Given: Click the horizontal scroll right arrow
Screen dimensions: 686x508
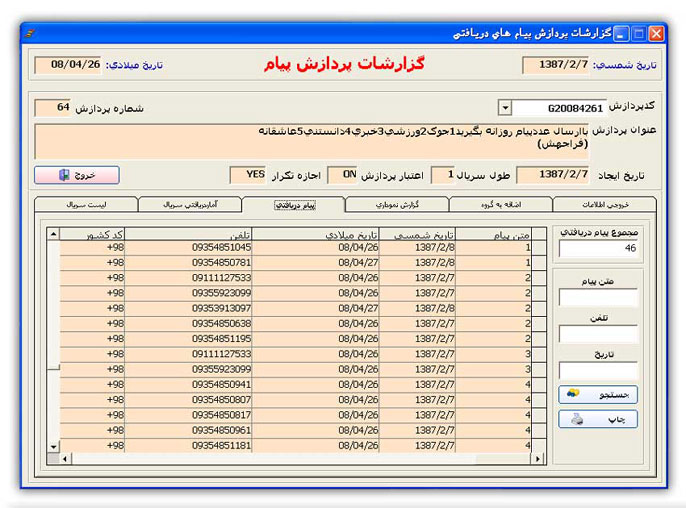Looking at the screenshot, I should click(x=538, y=459).
